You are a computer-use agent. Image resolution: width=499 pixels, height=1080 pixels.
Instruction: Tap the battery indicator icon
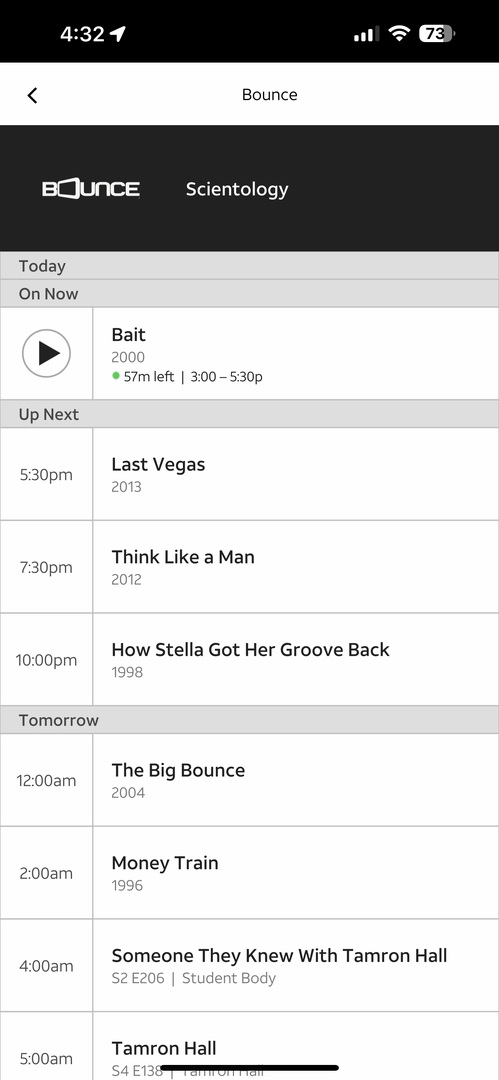click(436, 33)
